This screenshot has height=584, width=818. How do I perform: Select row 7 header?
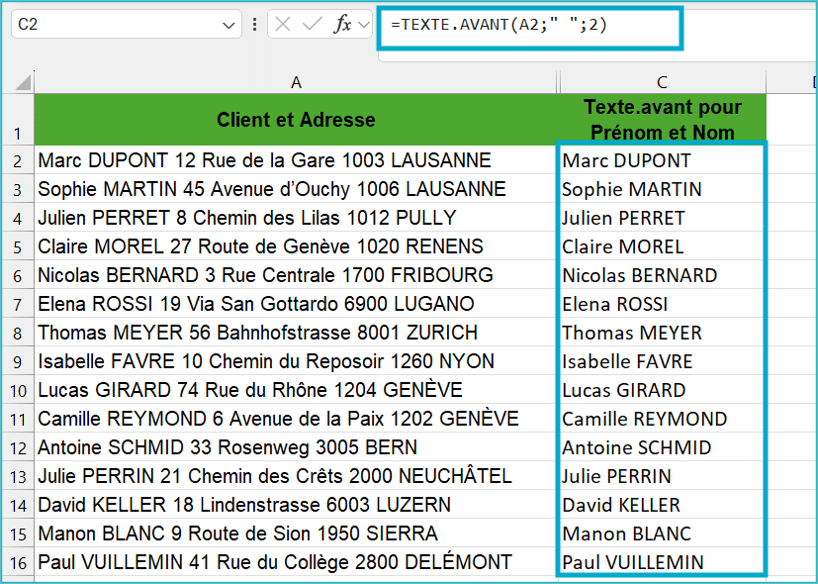[18, 303]
